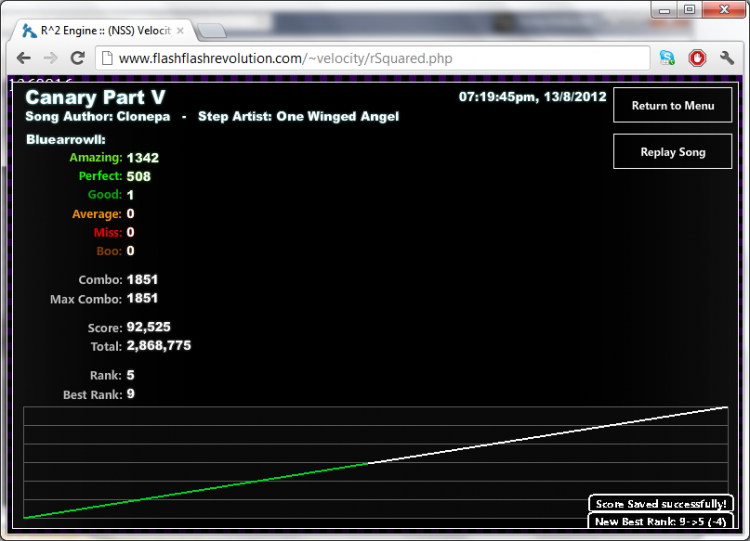
Task: Click the browser forward arrow
Action: pyautogui.click(x=50, y=58)
